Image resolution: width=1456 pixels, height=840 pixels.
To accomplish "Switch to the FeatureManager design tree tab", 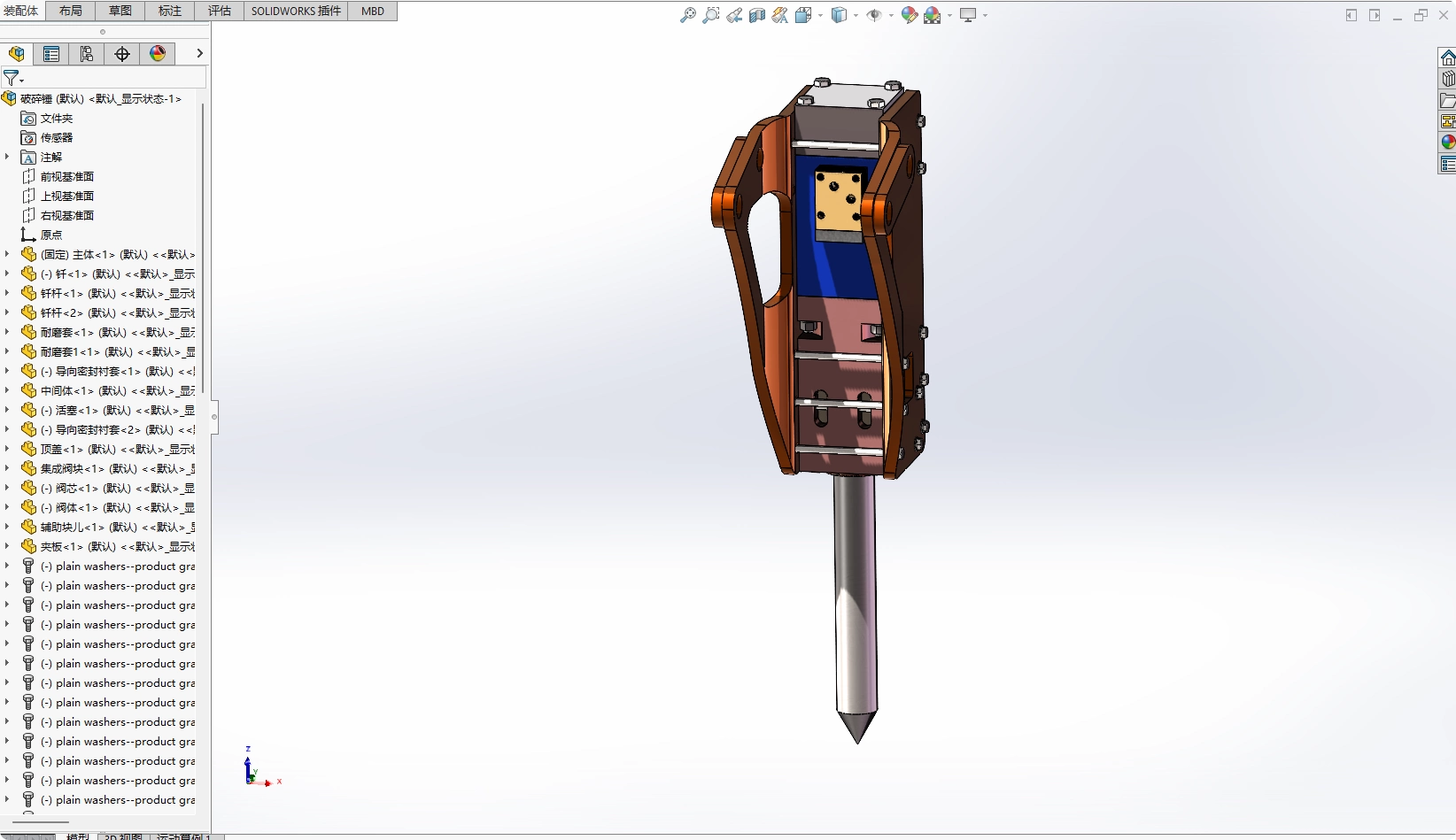I will point(17,54).
